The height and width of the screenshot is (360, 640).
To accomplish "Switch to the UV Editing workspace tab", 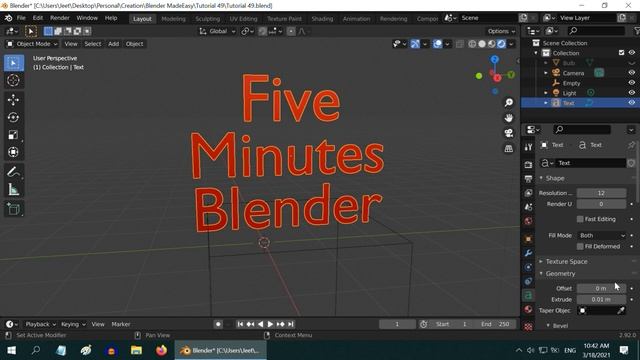I will pyautogui.click(x=243, y=19).
